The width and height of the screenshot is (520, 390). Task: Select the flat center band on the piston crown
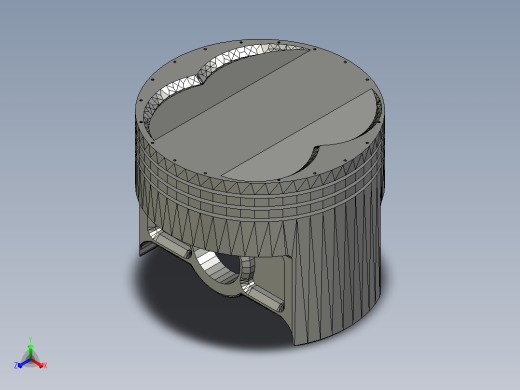coord(263,112)
